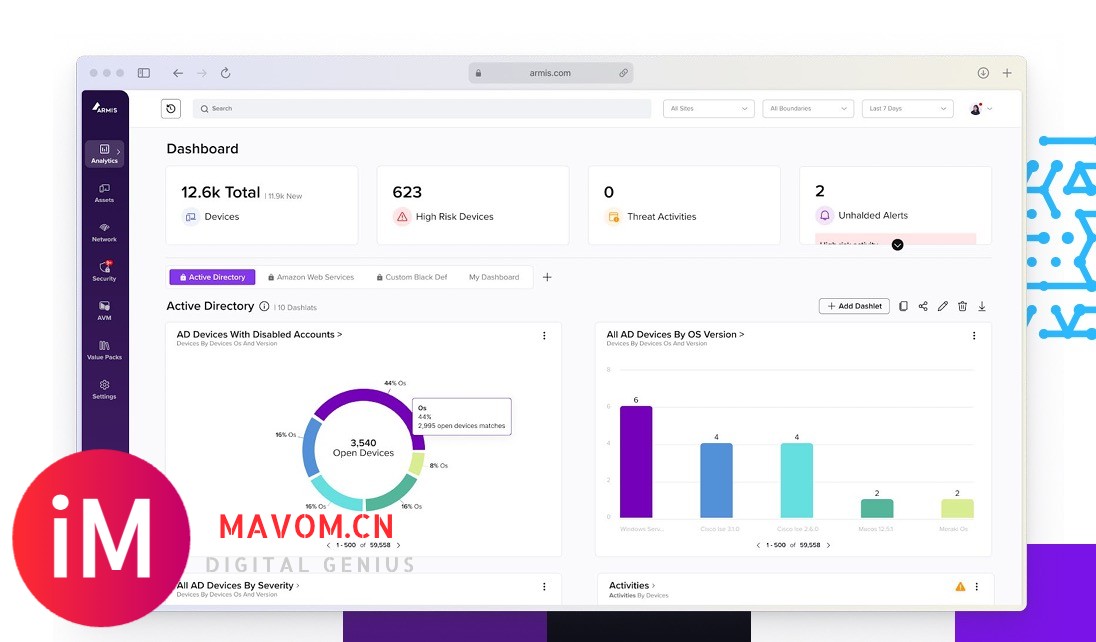Click the High Risk Devices card
The image size is (1096, 642).
(472, 205)
